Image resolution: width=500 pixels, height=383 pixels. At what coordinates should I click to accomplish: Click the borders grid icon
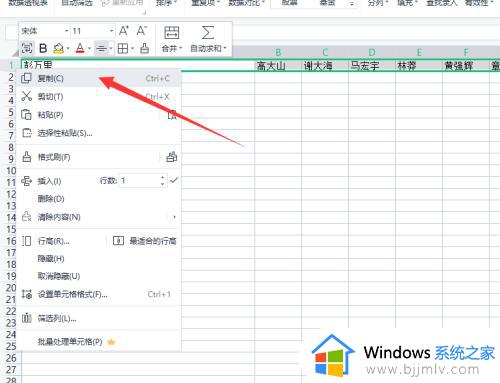[123, 49]
